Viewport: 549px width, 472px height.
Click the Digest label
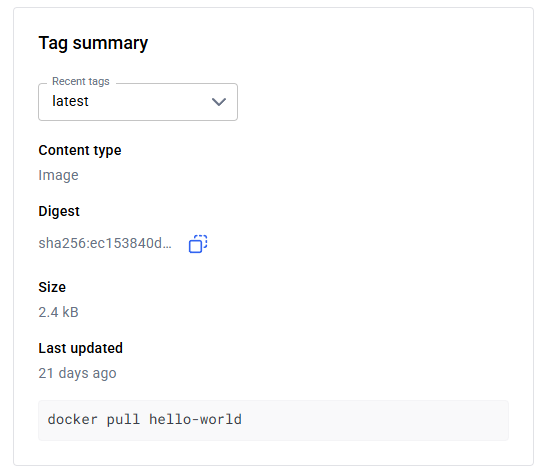click(59, 211)
